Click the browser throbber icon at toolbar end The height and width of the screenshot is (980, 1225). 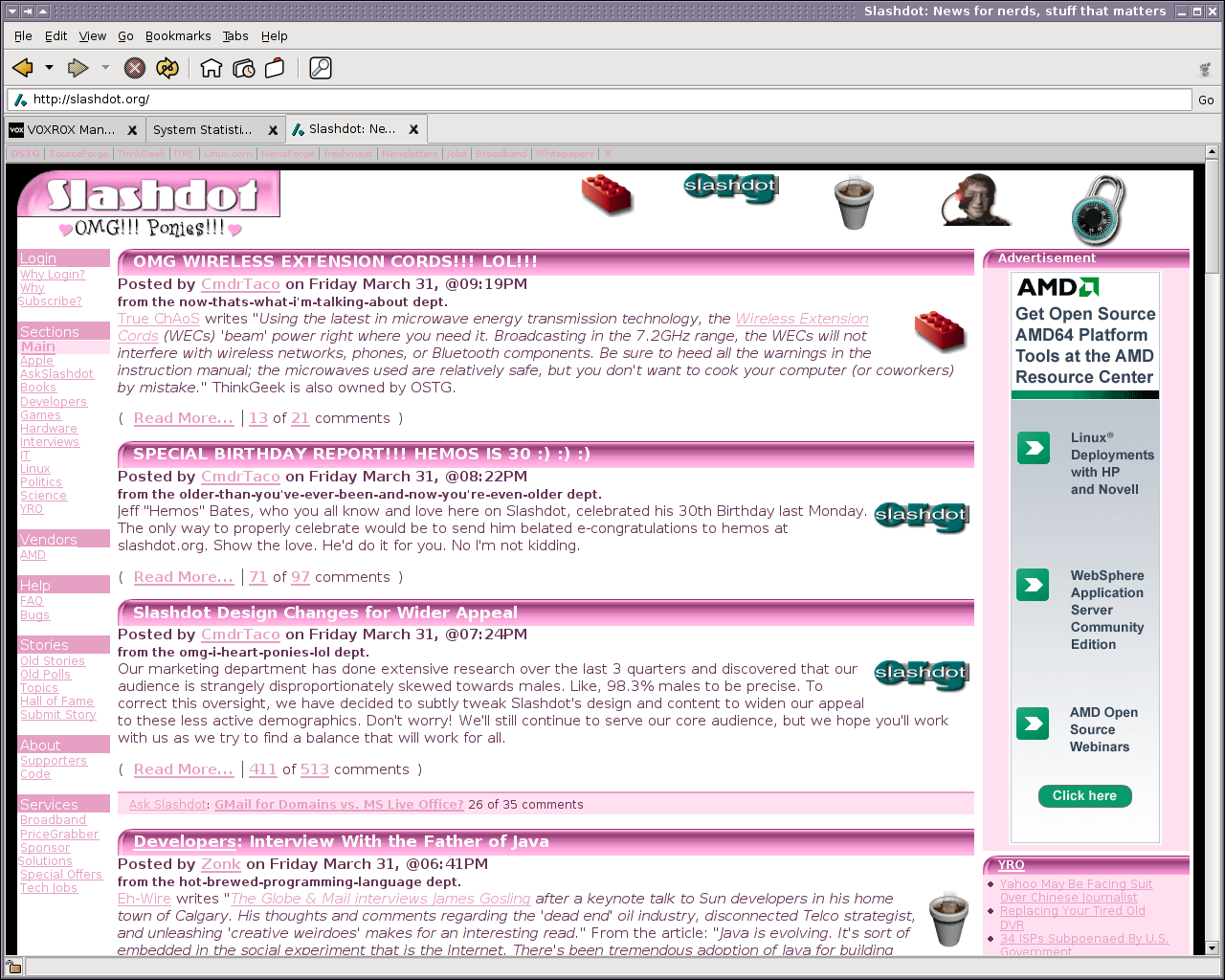pos(1205,69)
